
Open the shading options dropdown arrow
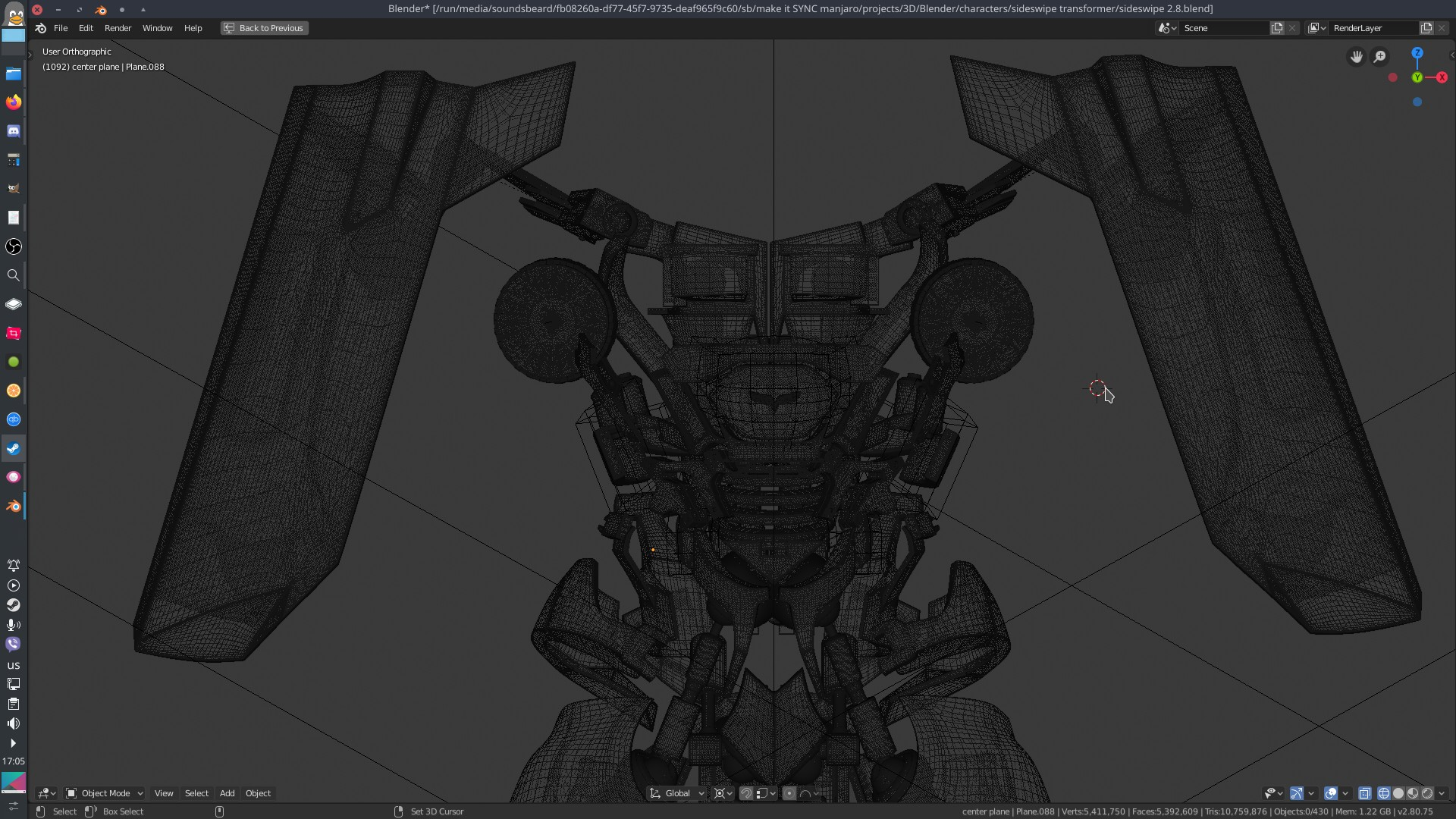(1442, 793)
